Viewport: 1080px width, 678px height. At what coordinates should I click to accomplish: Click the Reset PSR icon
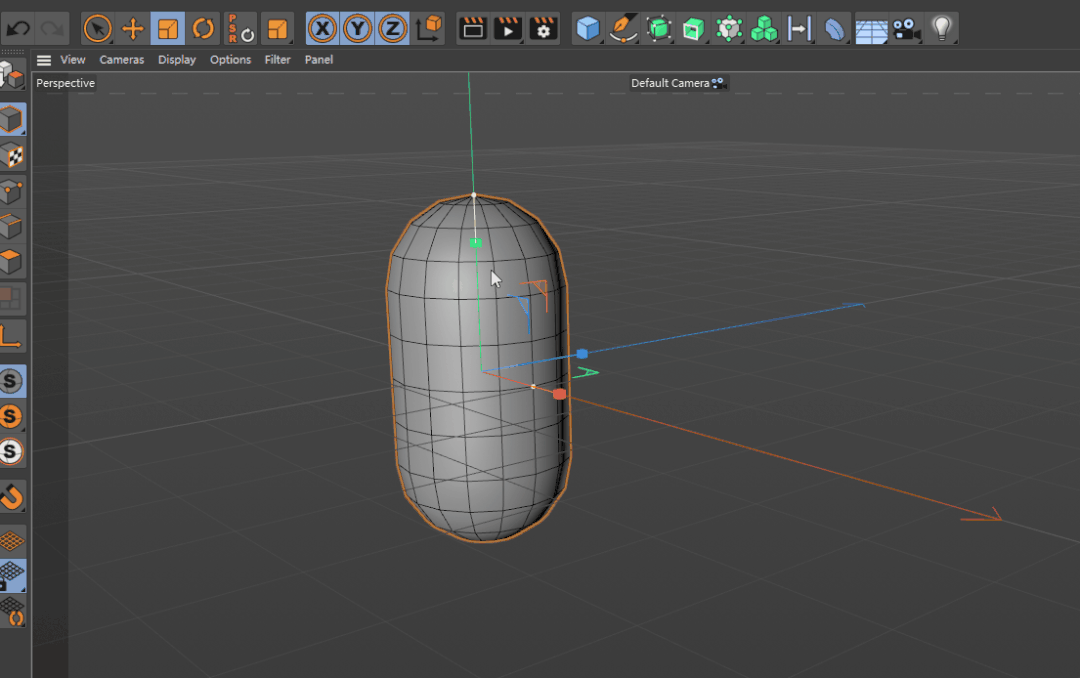coord(240,29)
